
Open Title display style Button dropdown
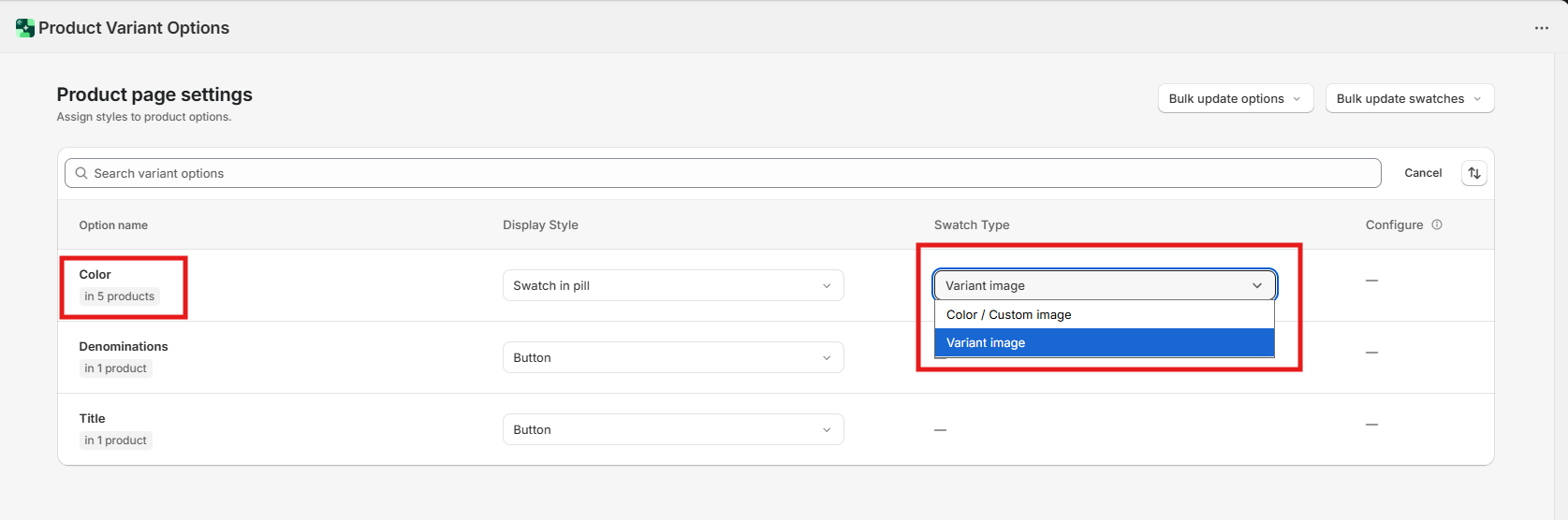pos(672,429)
